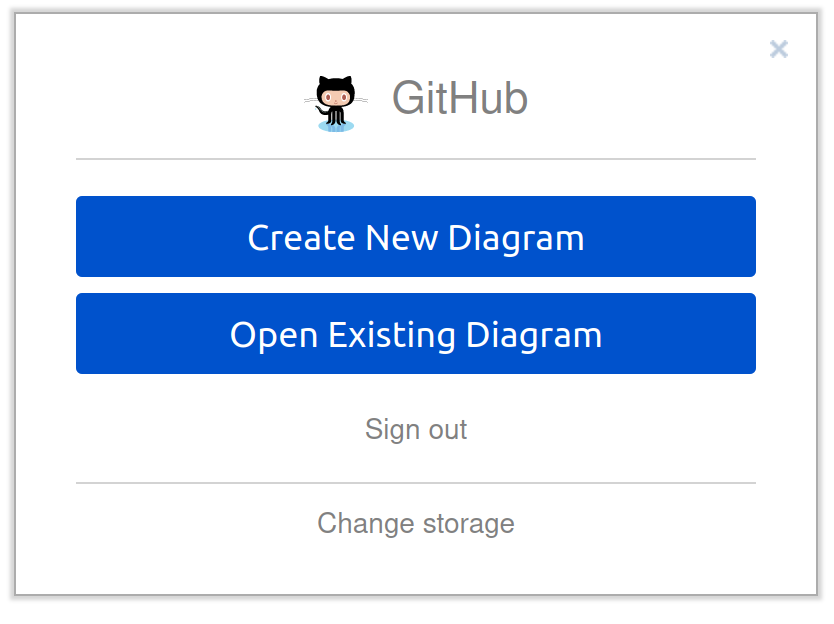Start a new diagram on GitHub
Screen dimensions: 834x624
click(416, 237)
